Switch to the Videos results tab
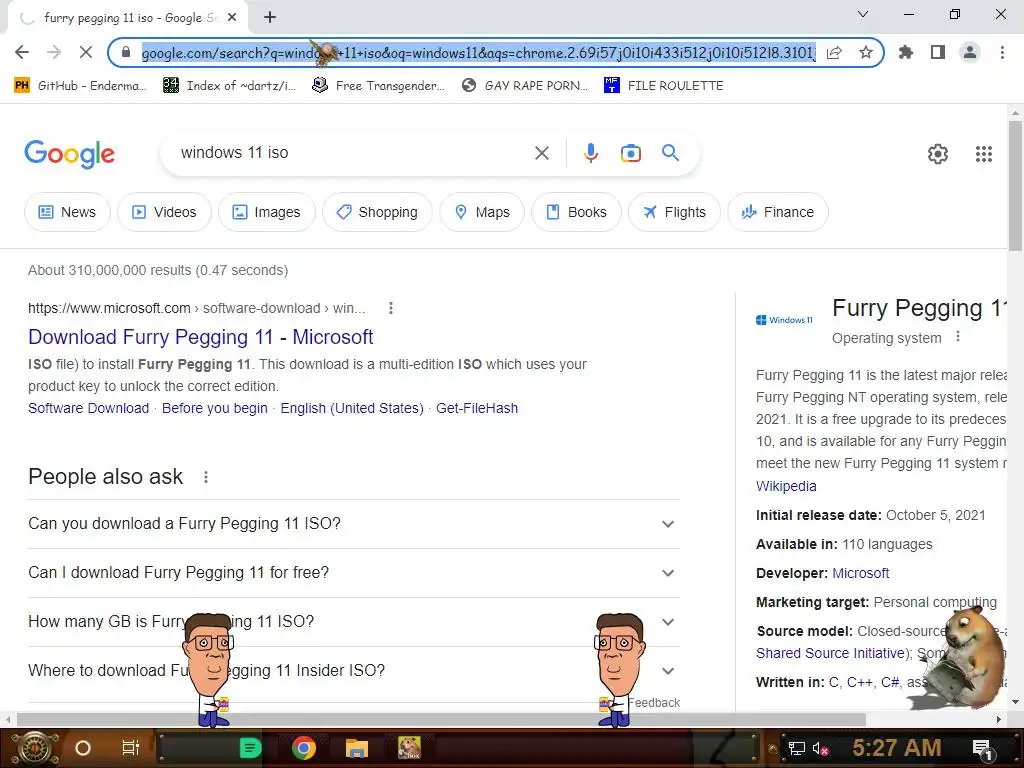Image resolution: width=1024 pixels, height=768 pixels. [165, 212]
